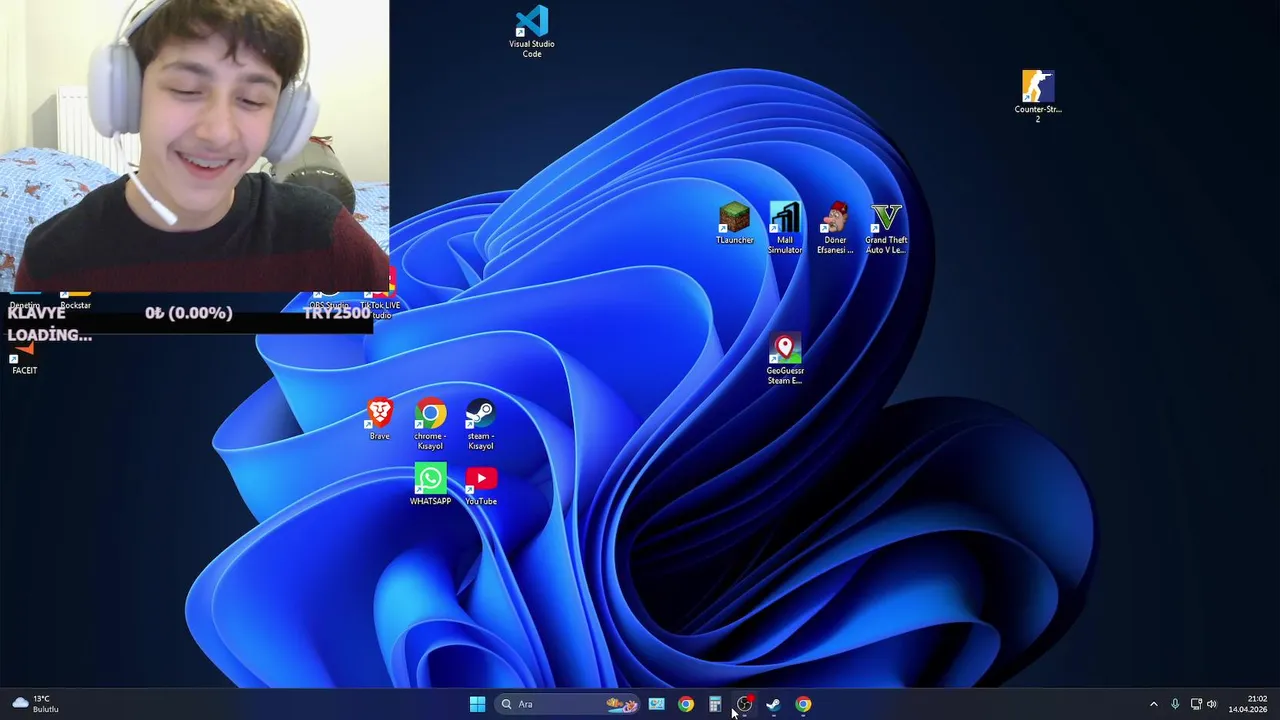Open the clock showing 21:02 14.04.2026
The image size is (1280, 720).
(x=1248, y=704)
